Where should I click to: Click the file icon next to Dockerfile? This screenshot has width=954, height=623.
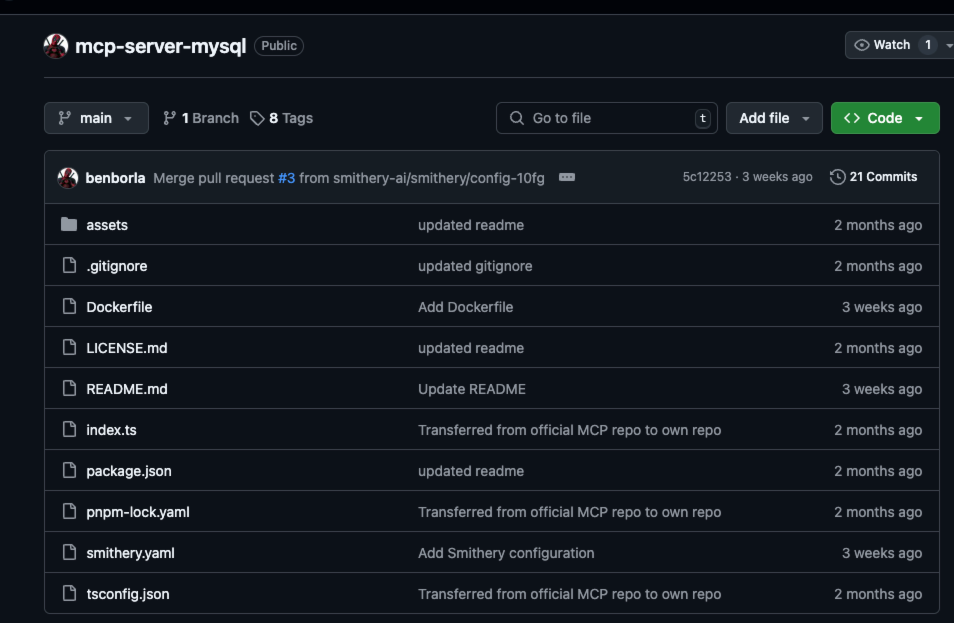tap(69, 306)
